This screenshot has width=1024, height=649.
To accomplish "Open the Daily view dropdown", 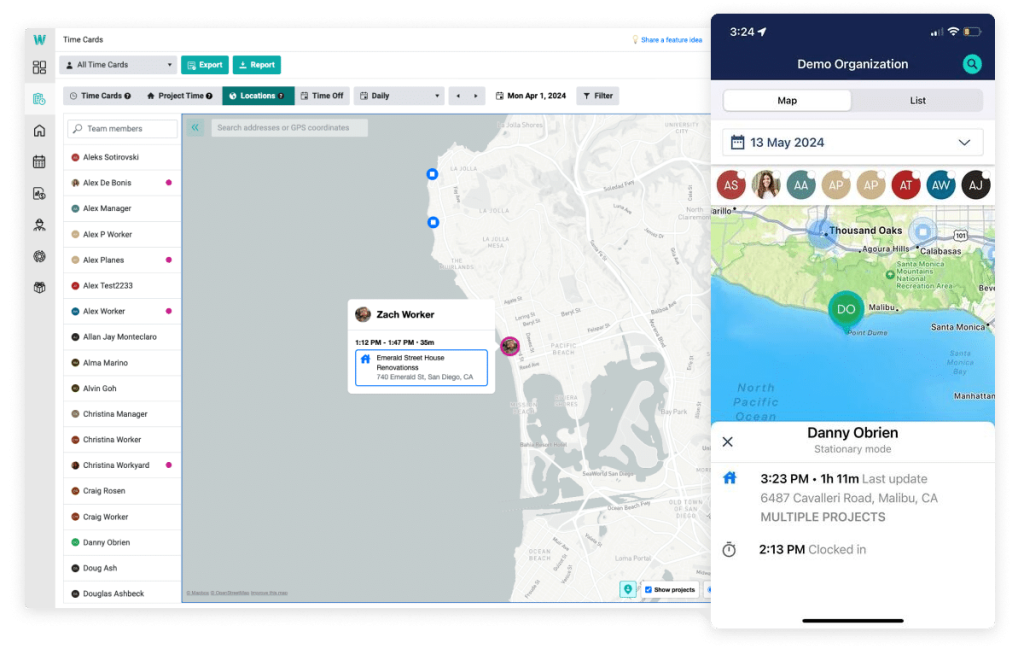I will click(x=398, y=96).
